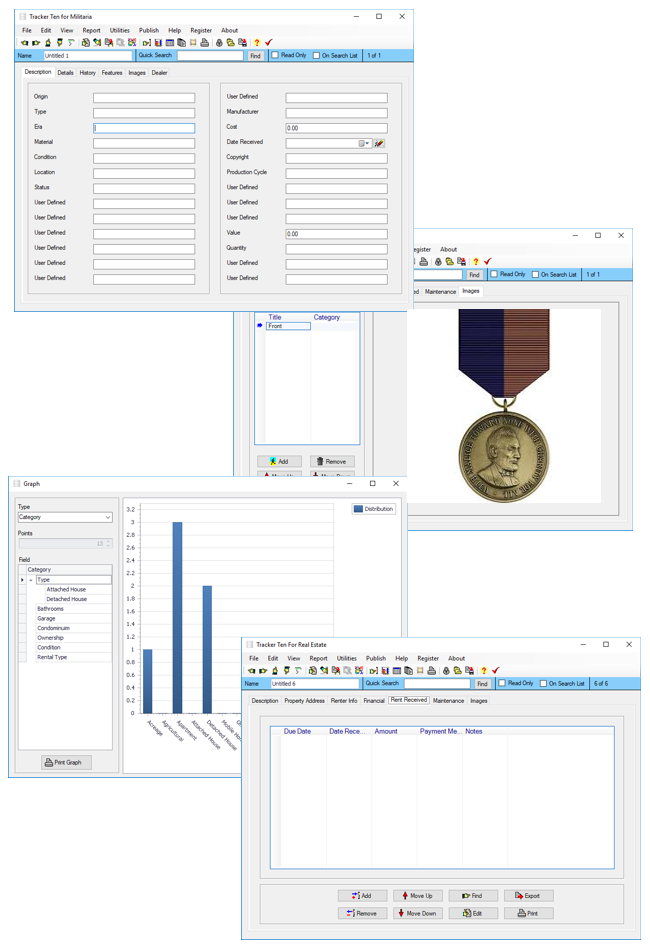Check On Search List in Militaria window
650x950 pixels.
317,56
